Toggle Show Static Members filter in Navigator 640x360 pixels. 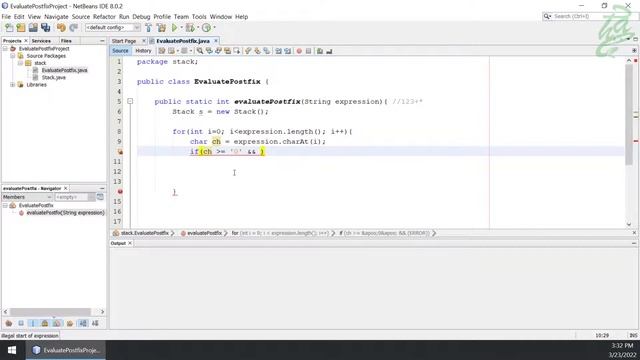click(33, 323)
